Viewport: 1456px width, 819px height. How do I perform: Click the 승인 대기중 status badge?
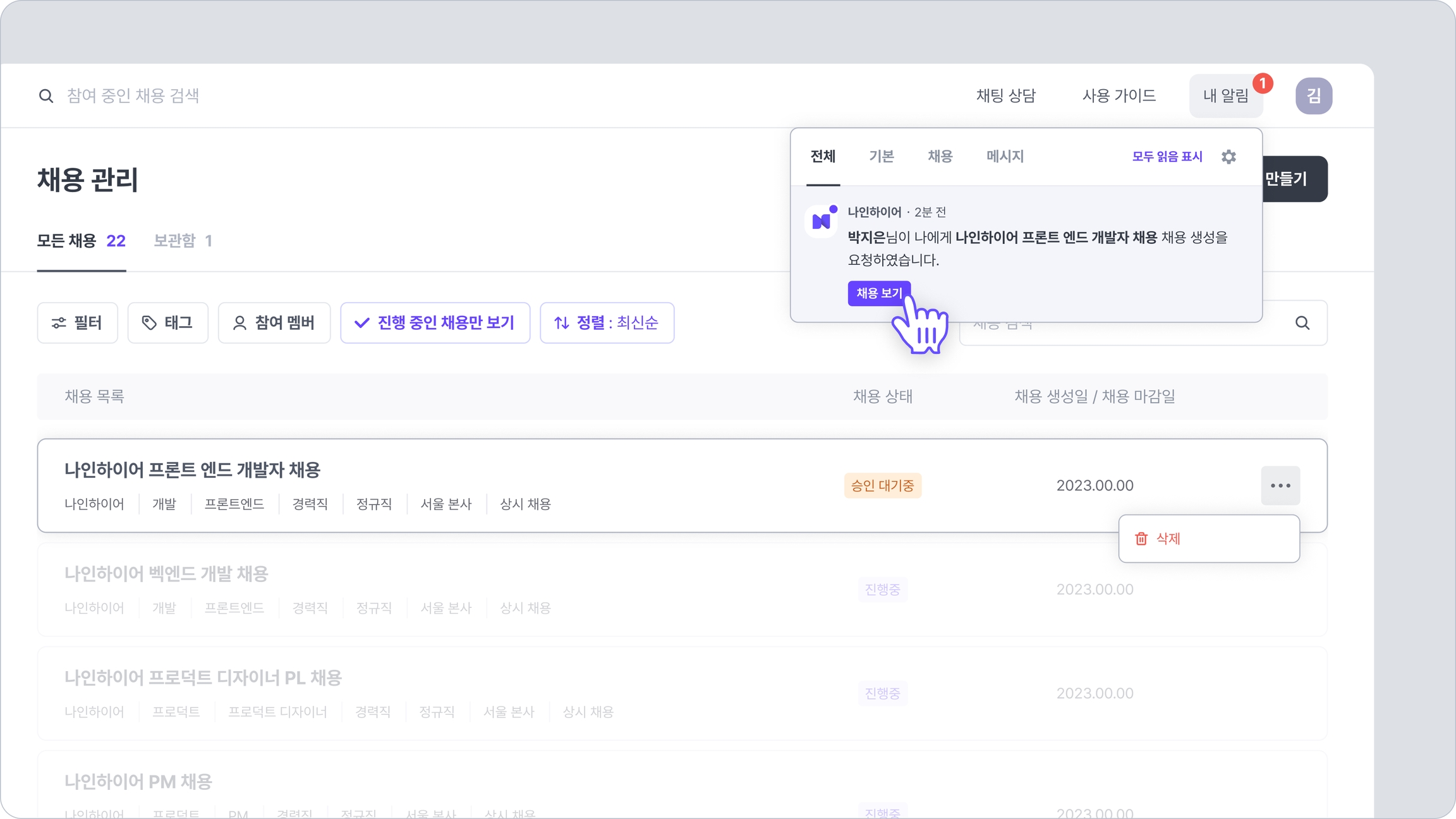click(x=882, y=485)
